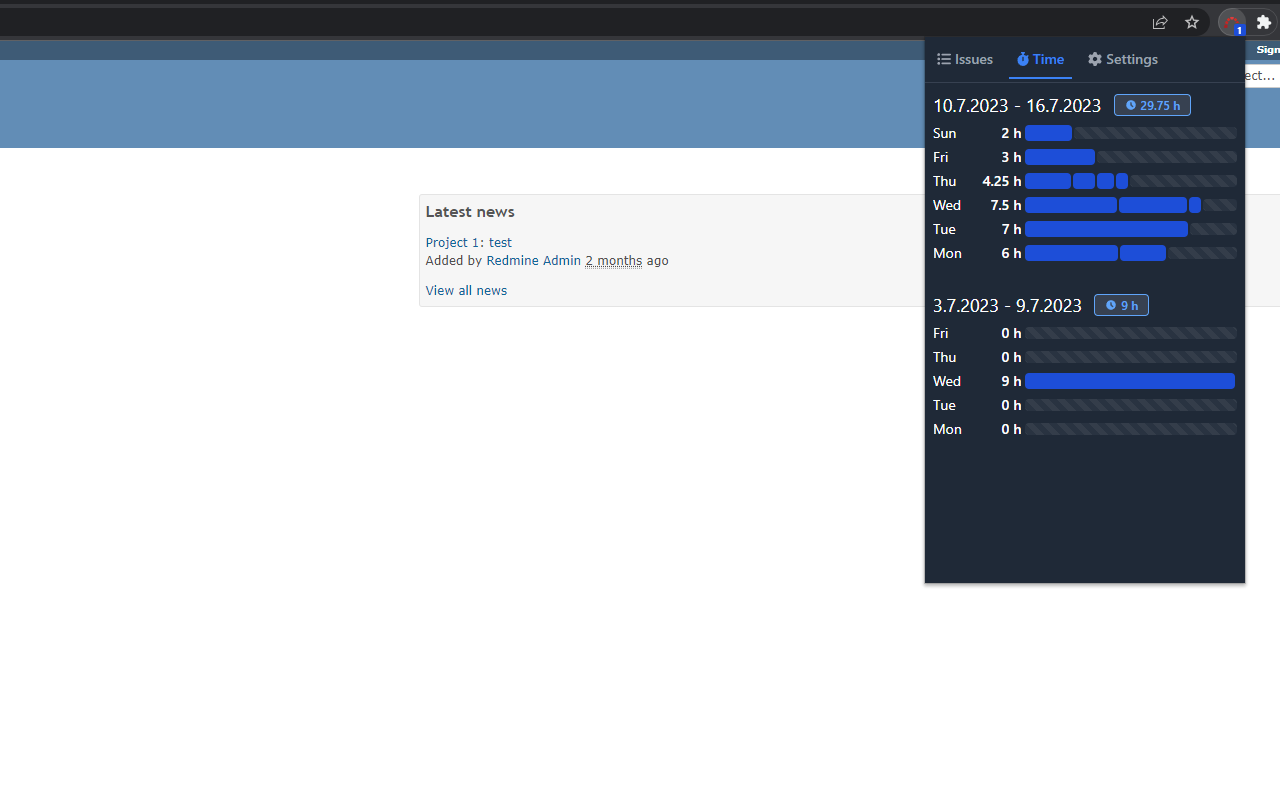
Task: Click first segment of Wednesday 7.5 h bar
Action: 1071,205
